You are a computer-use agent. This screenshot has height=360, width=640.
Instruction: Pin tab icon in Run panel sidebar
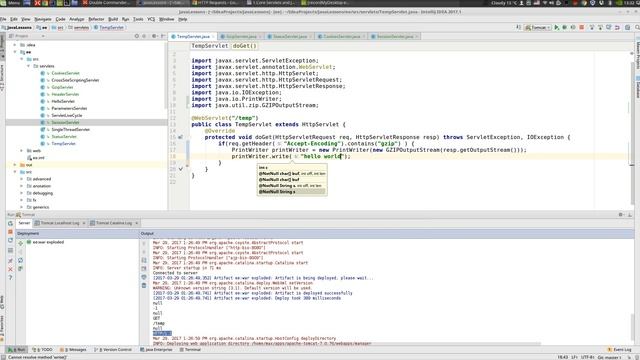[10, 260]
